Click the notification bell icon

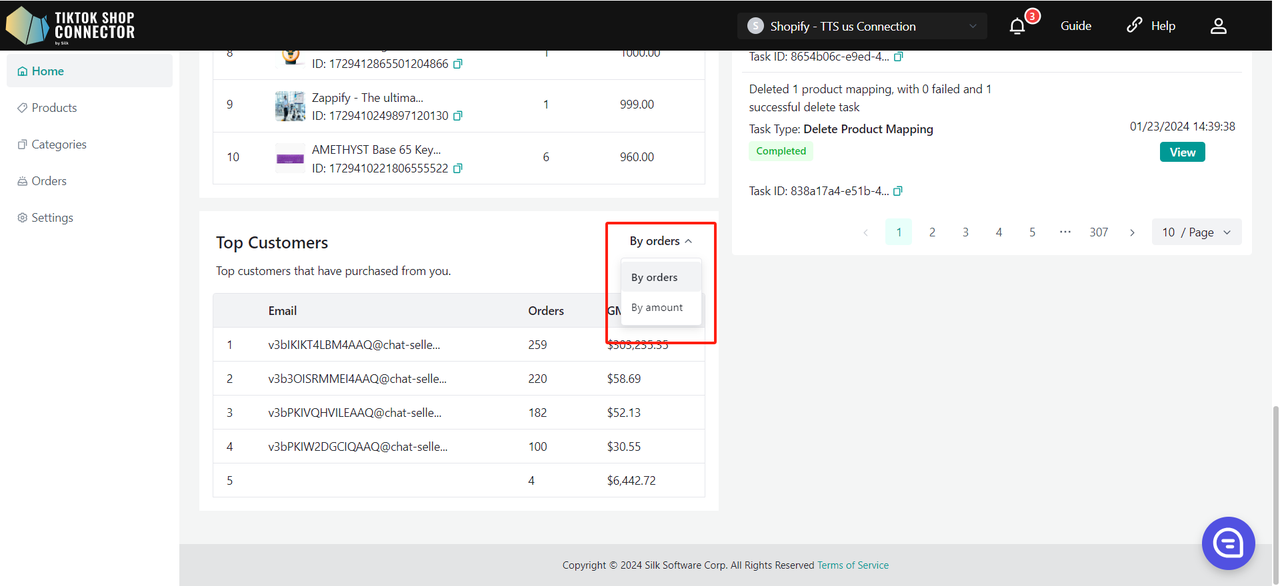point(1017,26)
